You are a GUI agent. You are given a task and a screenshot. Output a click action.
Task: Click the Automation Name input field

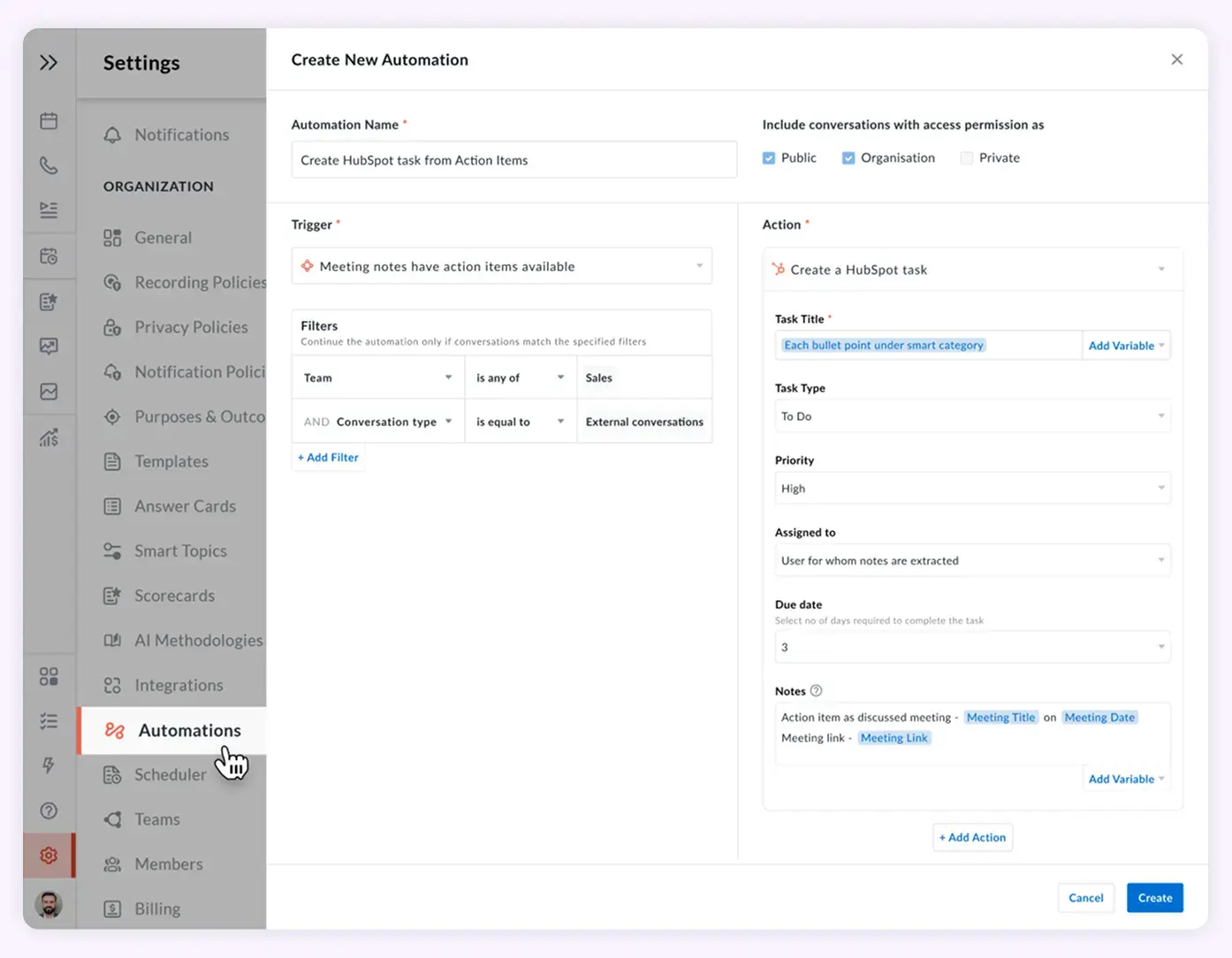[x=514, y=160]
